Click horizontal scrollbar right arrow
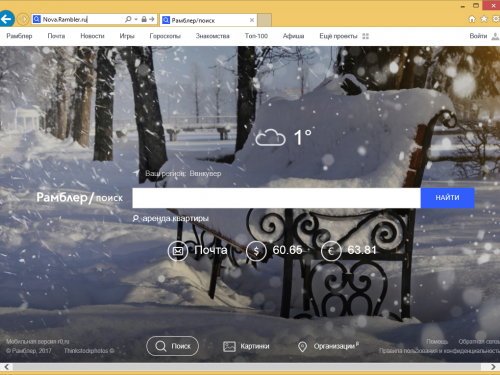500x375 pixels. click(493, 367)
